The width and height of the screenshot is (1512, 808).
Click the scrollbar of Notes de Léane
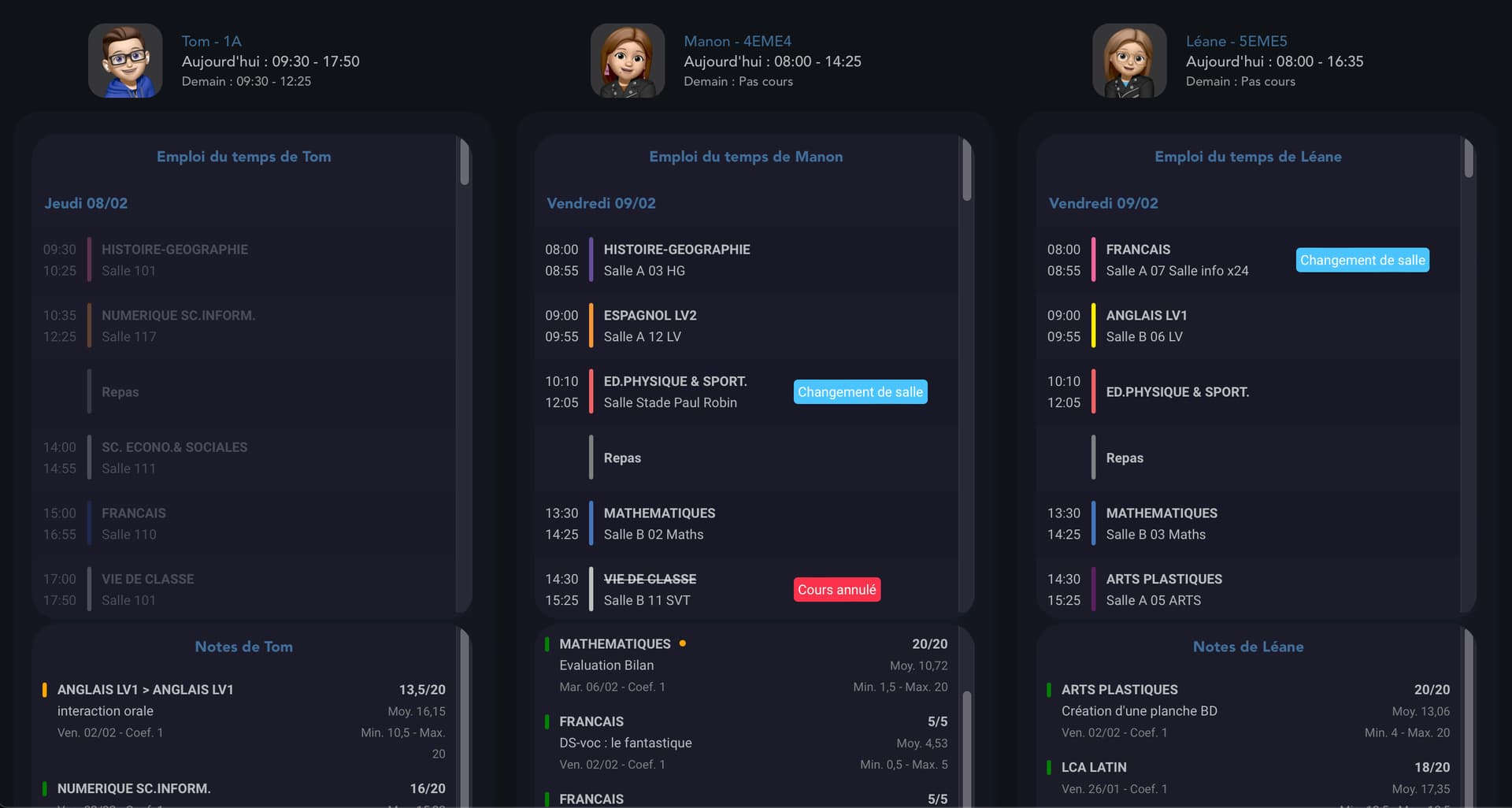(1469, 717)
